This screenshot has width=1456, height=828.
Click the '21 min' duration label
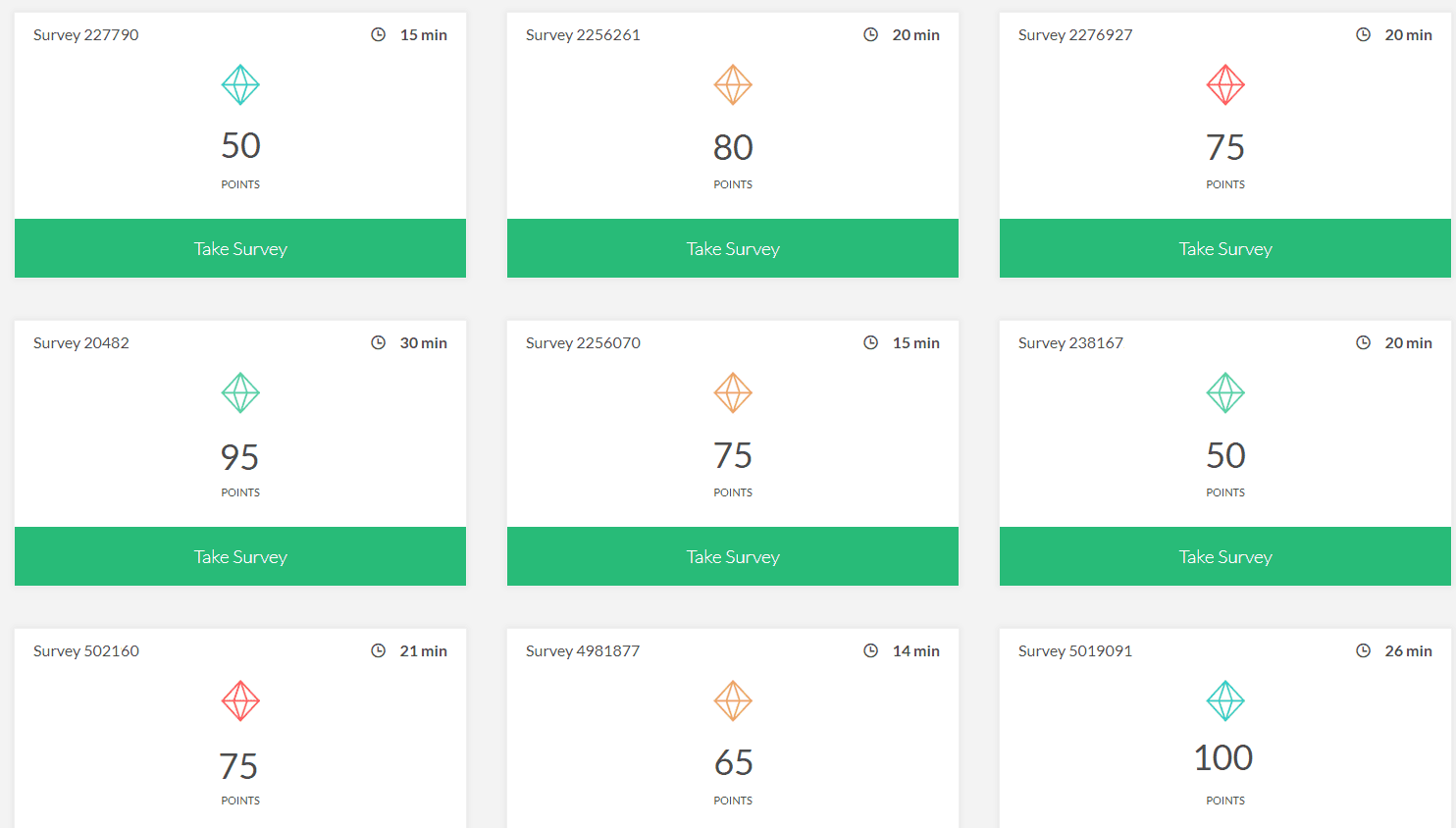(x=424, y=650)
